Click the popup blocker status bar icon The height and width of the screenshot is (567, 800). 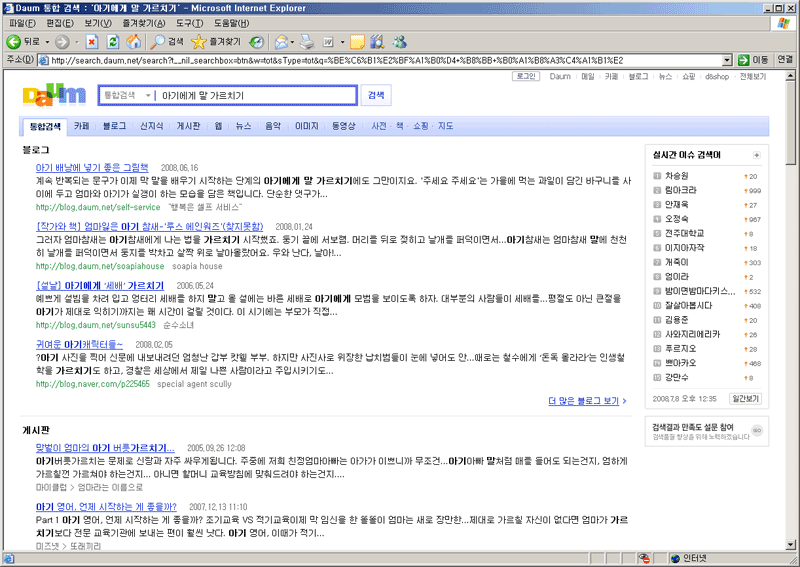coord(644,559)
